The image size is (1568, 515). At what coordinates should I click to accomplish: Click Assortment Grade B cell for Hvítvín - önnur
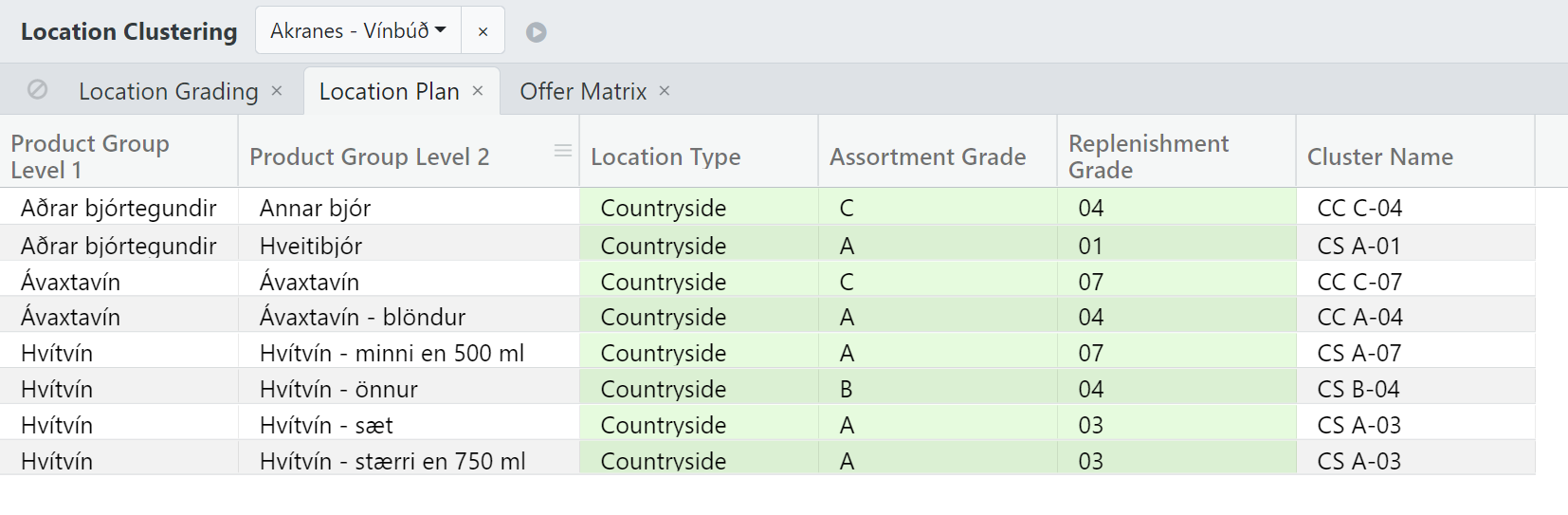[x=847, y=389]
